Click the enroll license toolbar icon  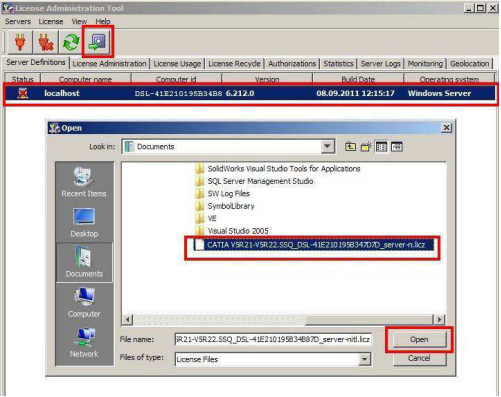[97, 42]
